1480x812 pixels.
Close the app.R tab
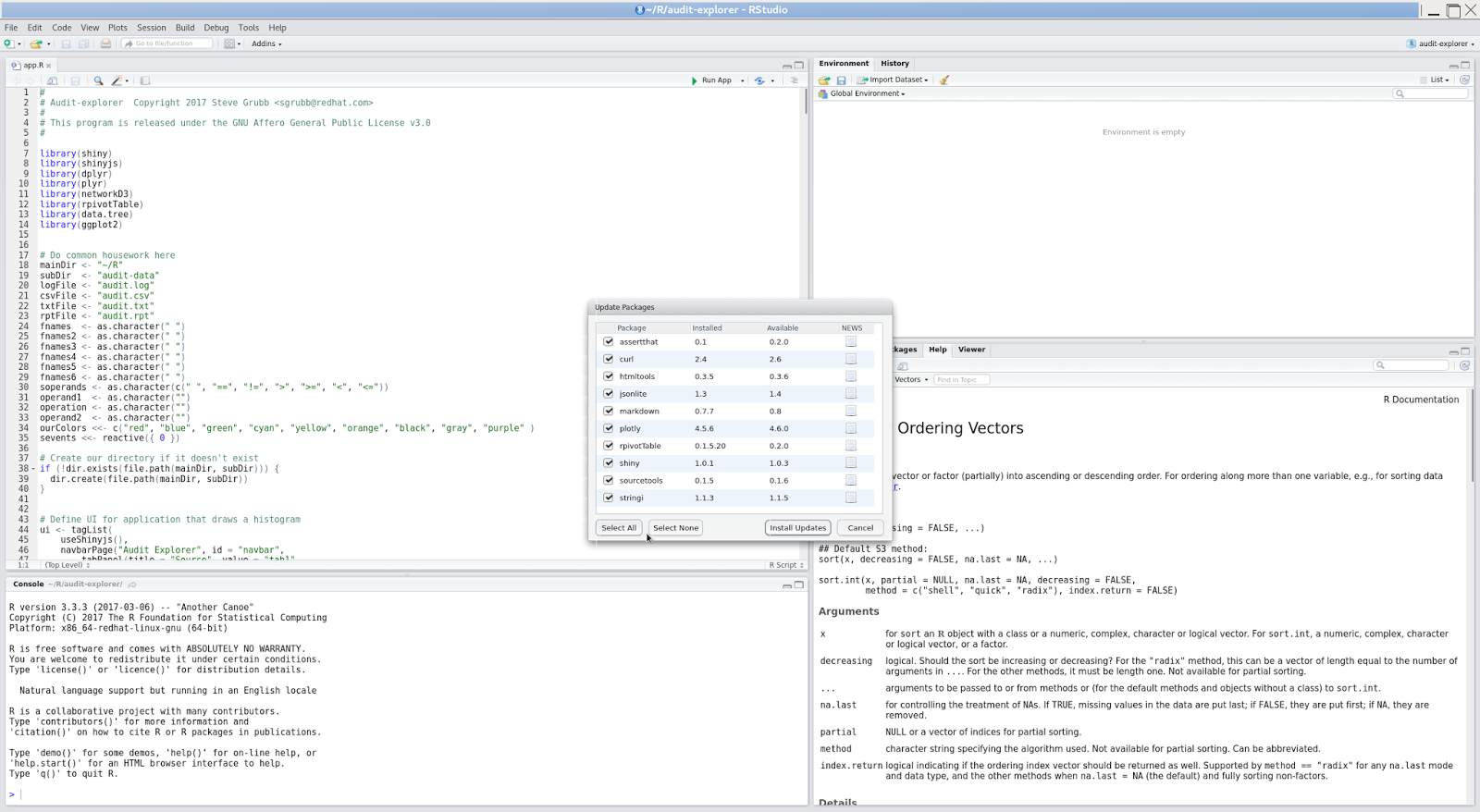click(x=49, y=66)
